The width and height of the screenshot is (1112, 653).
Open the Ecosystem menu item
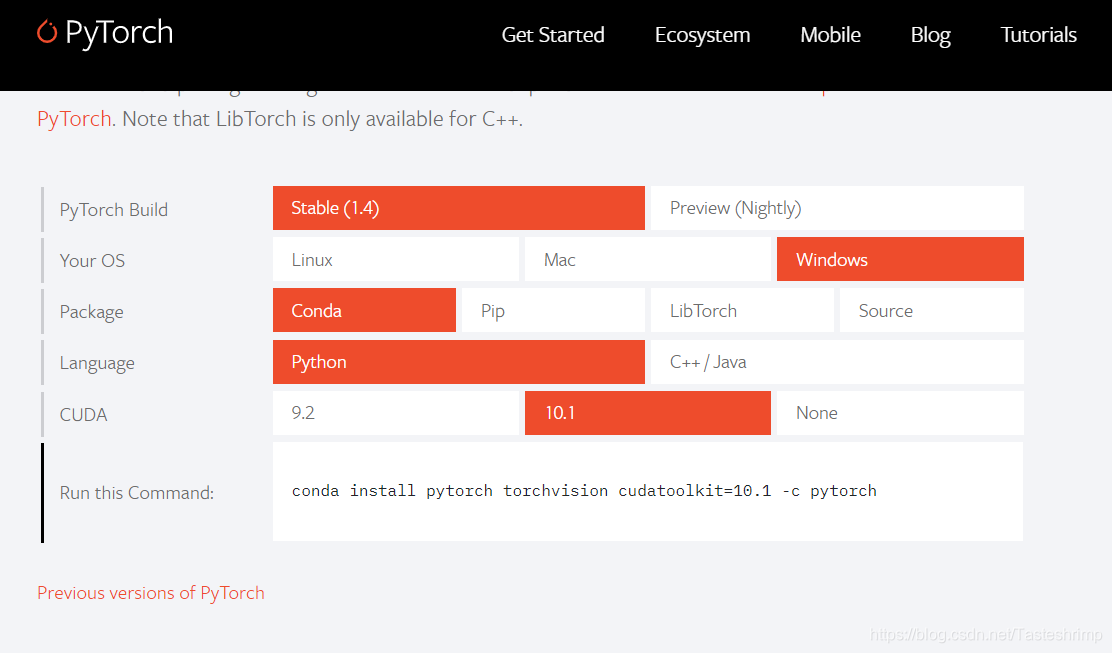702,35
